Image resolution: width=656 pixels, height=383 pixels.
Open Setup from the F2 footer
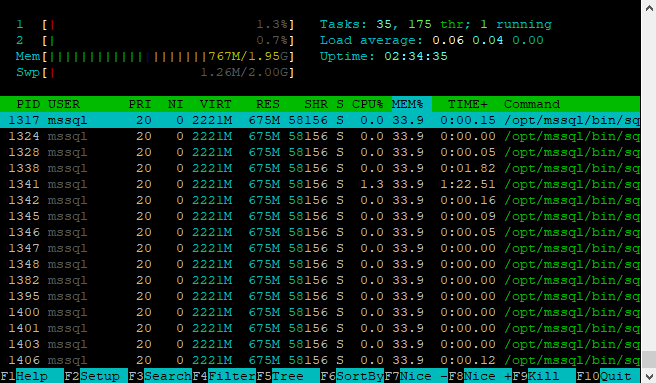point(96,376)
